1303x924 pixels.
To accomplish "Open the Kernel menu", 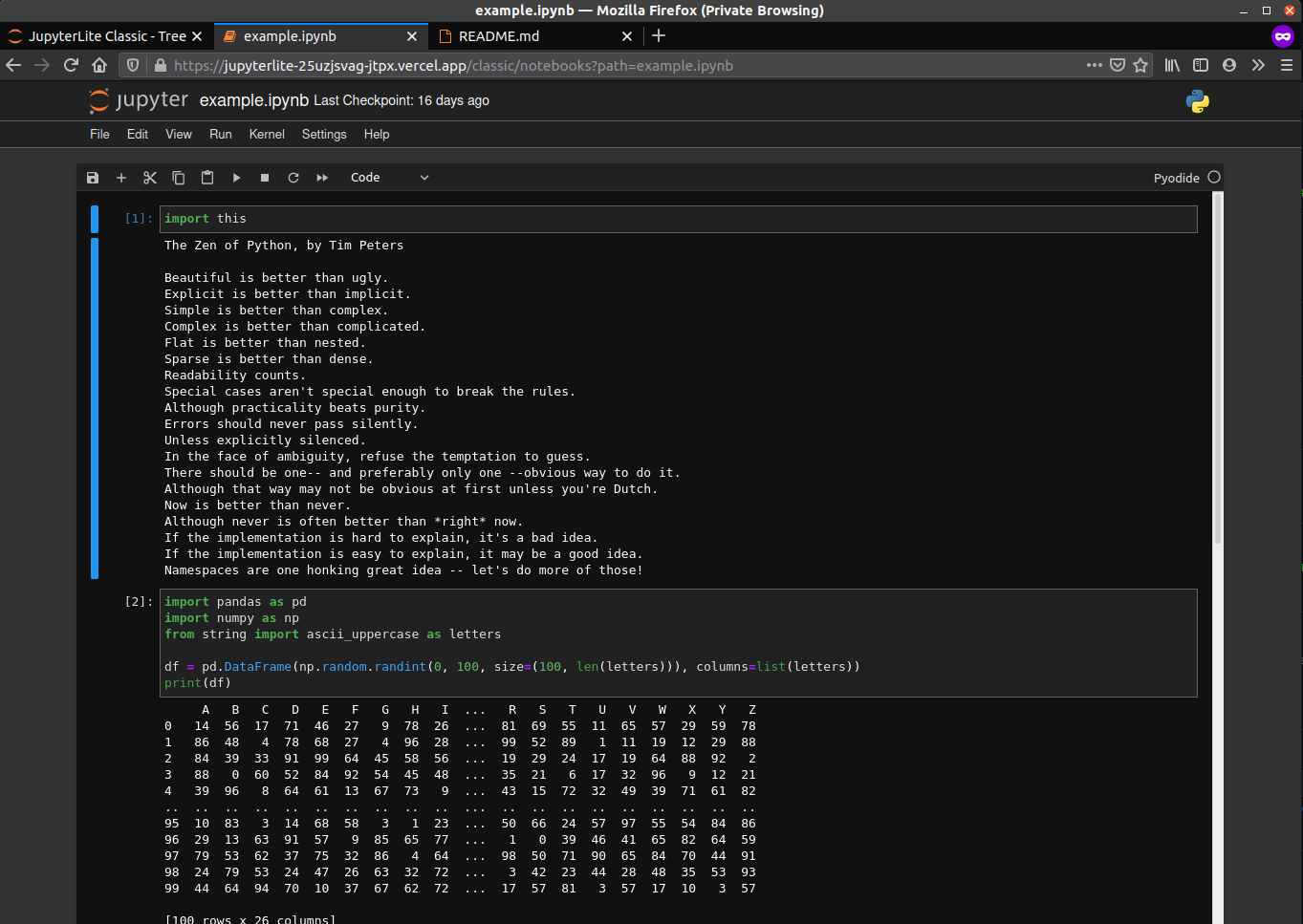I will point(267,135).
